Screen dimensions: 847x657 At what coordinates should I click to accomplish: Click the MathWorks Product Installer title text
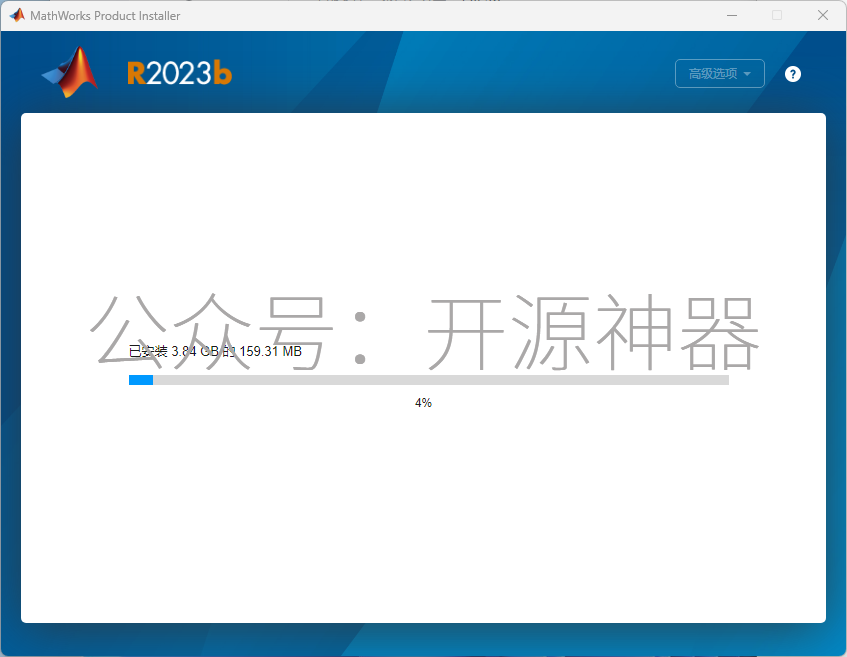[105, 16]
